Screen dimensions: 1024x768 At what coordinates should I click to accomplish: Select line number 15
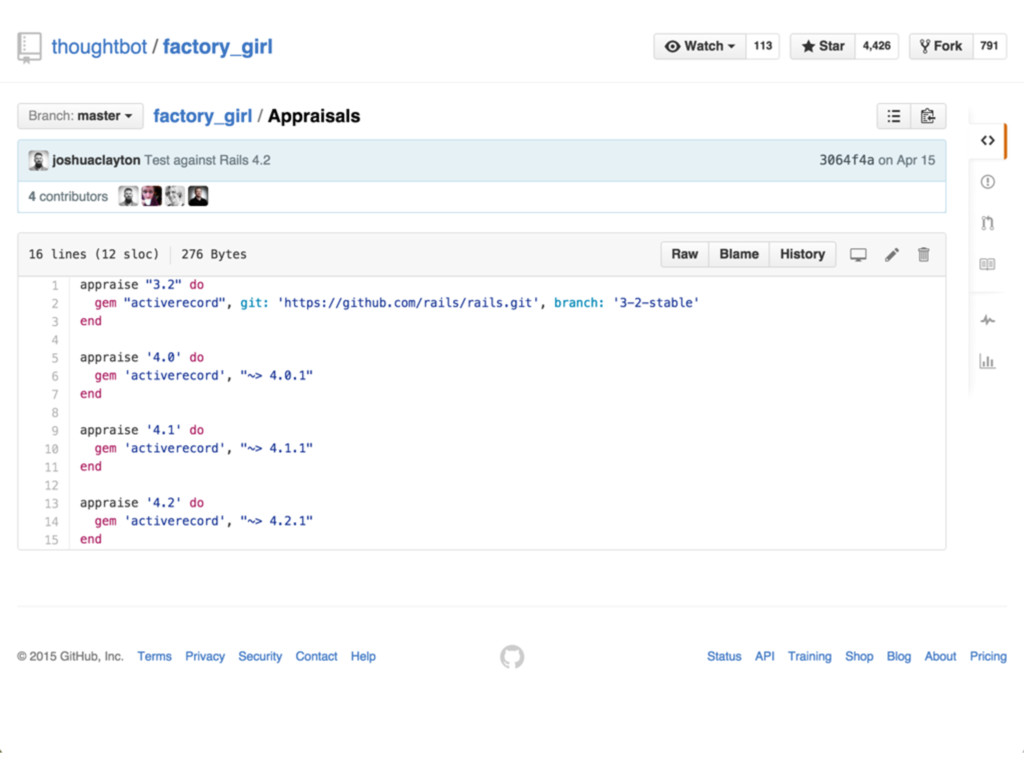(52, 540)
